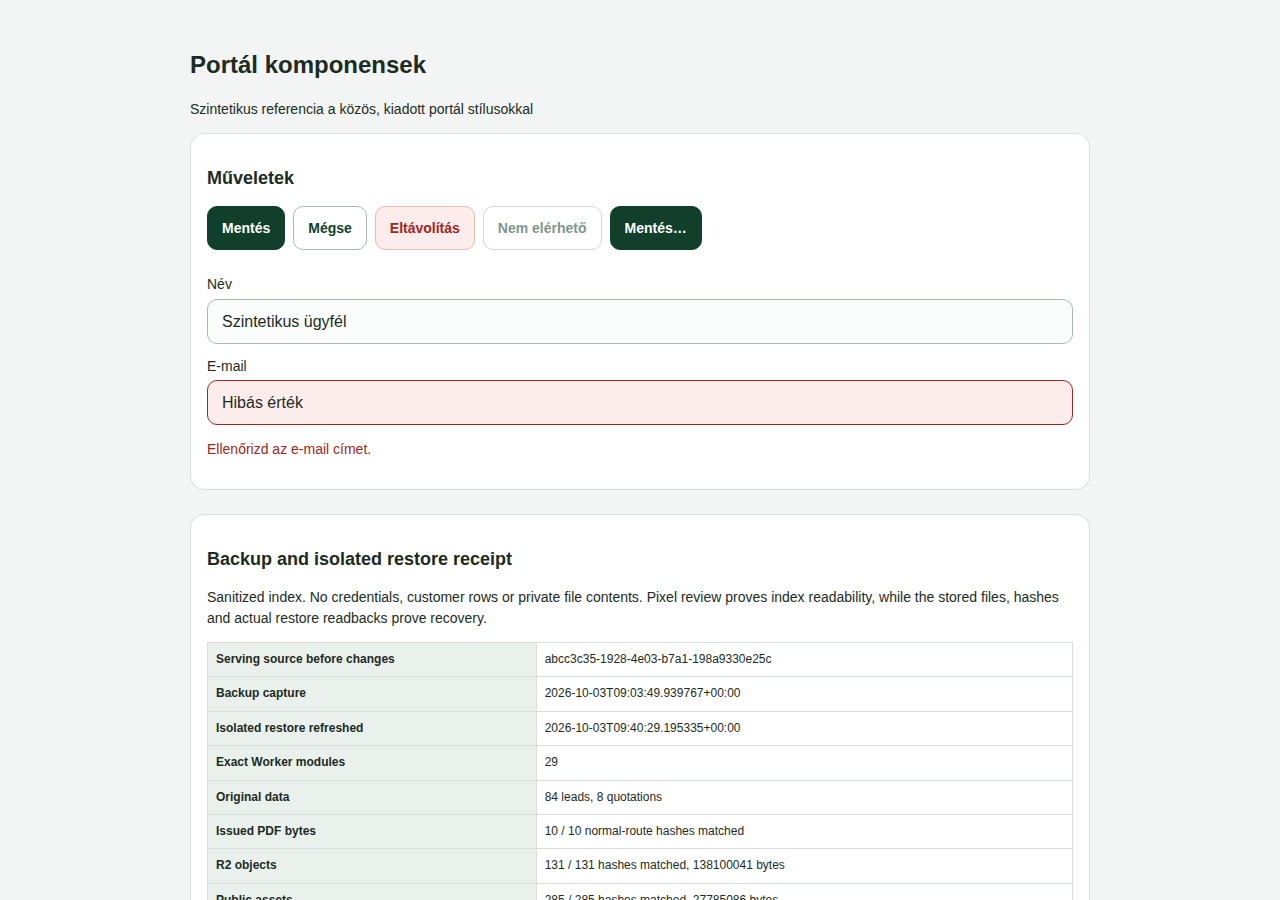Click the Portál komponensek heading
Screen dimensions: 1280x900
tap(308, 65)
